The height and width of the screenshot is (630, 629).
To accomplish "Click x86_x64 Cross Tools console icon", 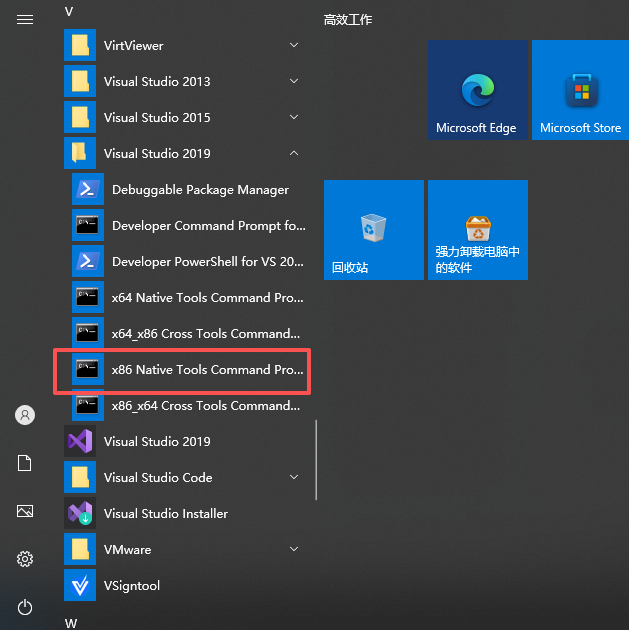I will click(x=88, y=405).
